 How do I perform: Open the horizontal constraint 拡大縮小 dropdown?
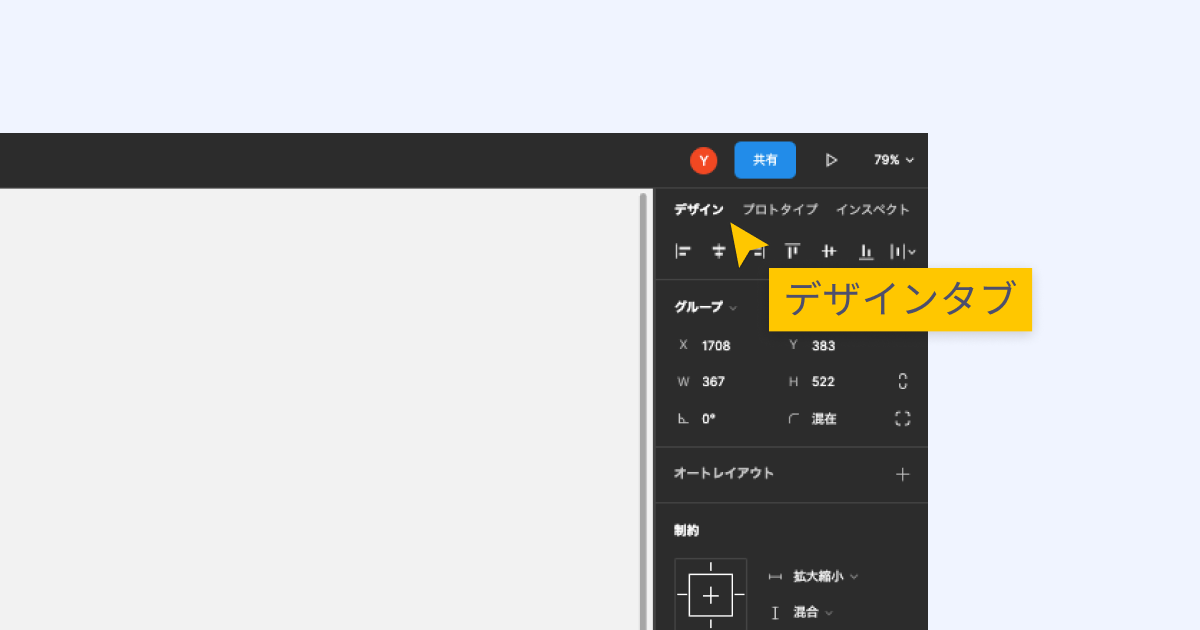click(825, 576)
